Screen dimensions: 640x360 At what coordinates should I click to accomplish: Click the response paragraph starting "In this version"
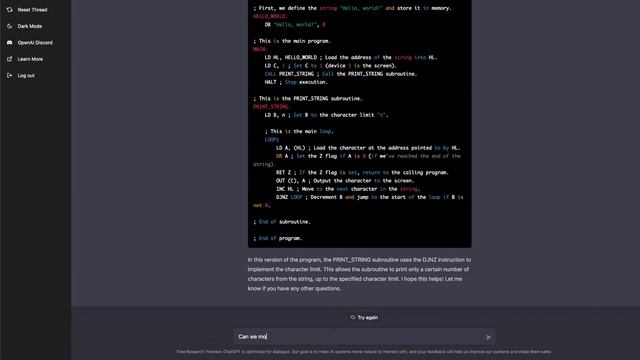coord(359,274)
